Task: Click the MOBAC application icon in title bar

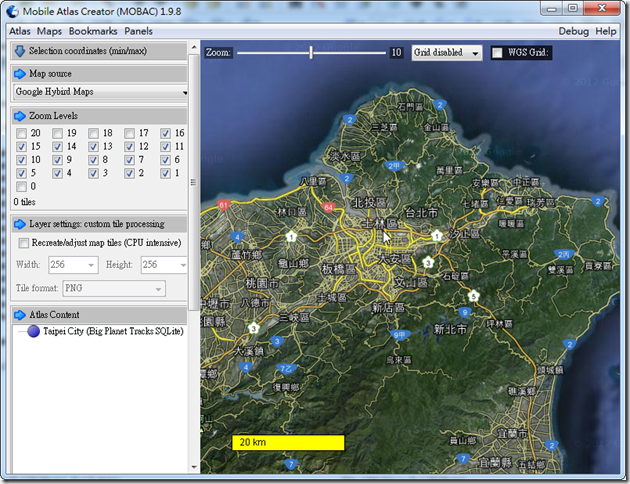Action: (12, 11)
